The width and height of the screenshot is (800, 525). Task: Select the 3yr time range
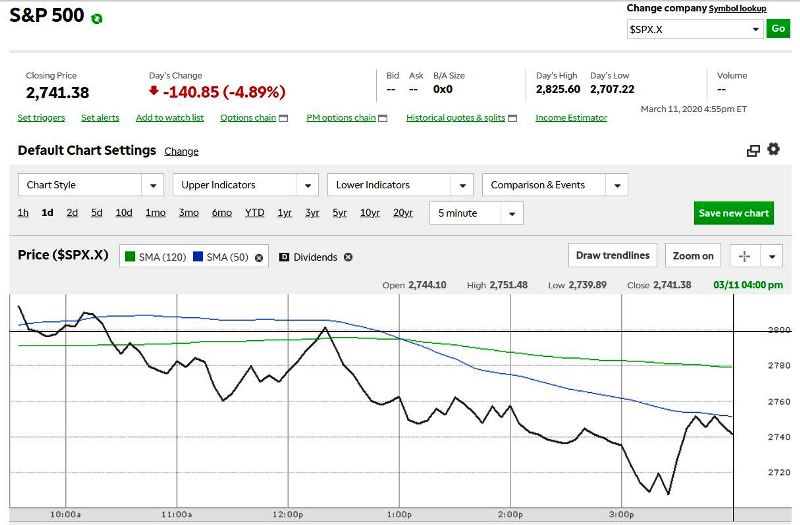tap(312, 213)
